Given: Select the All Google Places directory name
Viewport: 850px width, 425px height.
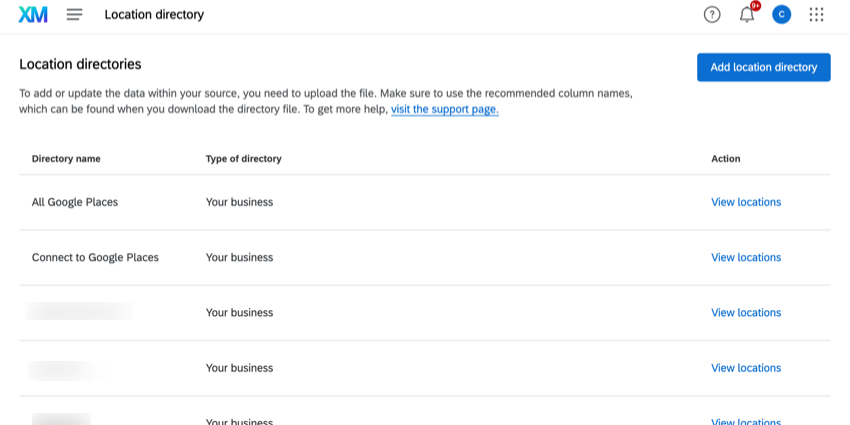Looking at the screenshot, I should (x=75, y=202).
